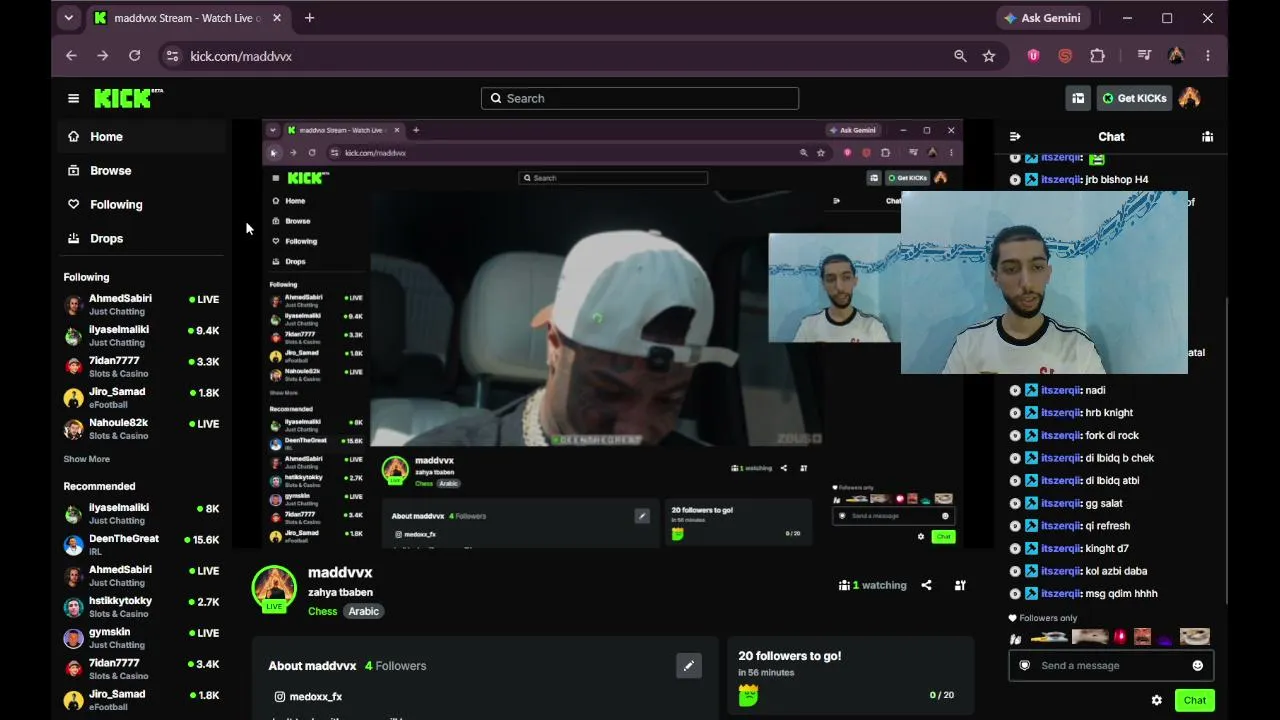Click the Ask Gemini button
Image resolution: width=1280 pixels, height=720 pixels.
pos(1043,18)
